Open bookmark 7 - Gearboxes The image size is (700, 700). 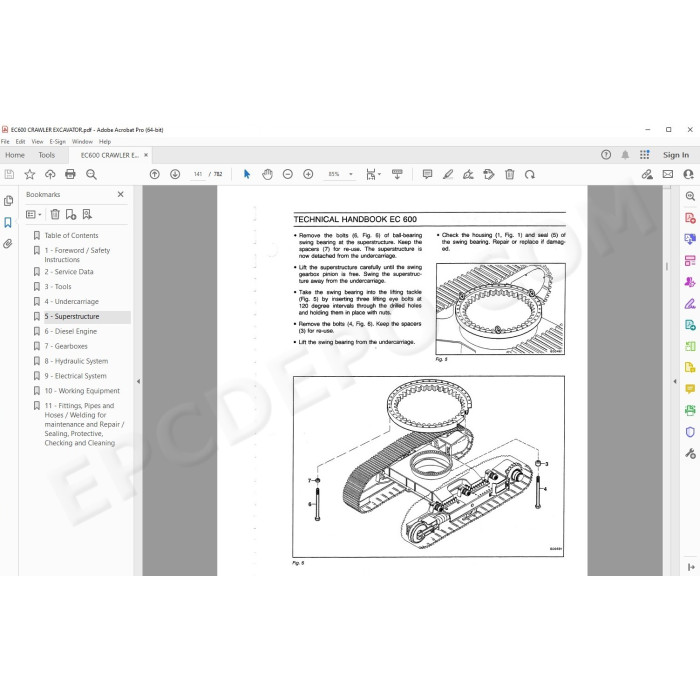click(66, 346)
